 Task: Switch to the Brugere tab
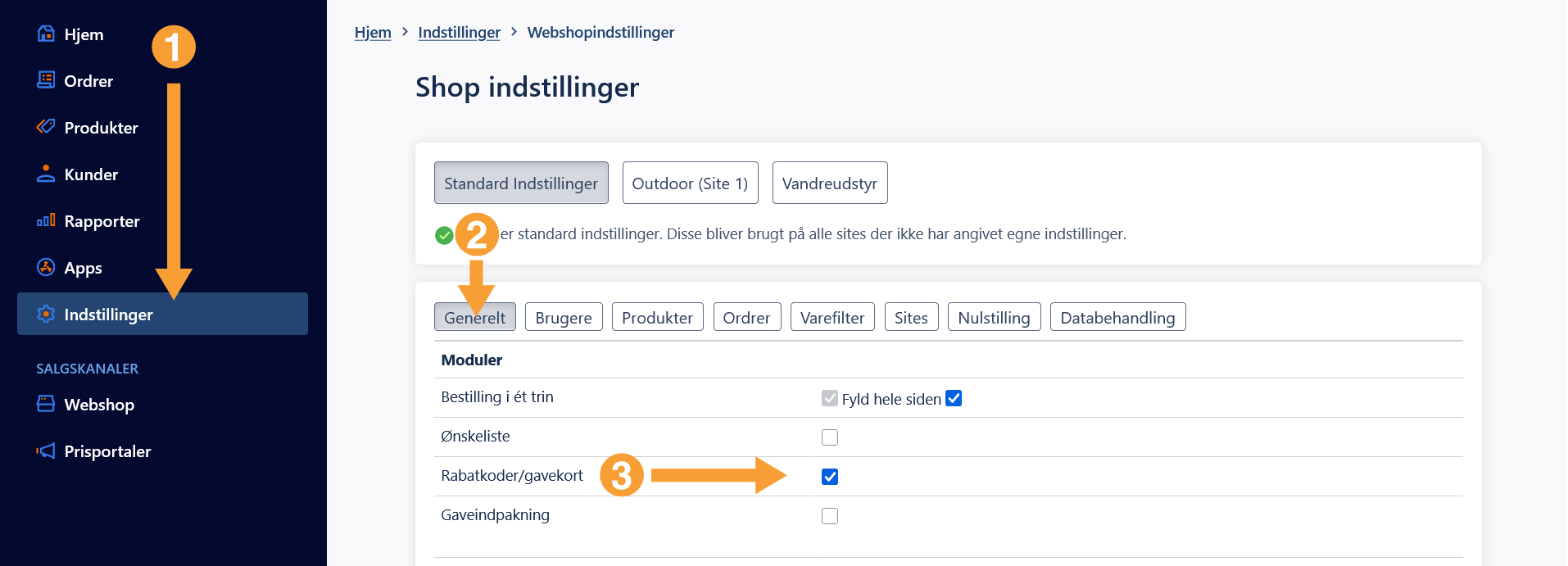click(x=564, y=318)
